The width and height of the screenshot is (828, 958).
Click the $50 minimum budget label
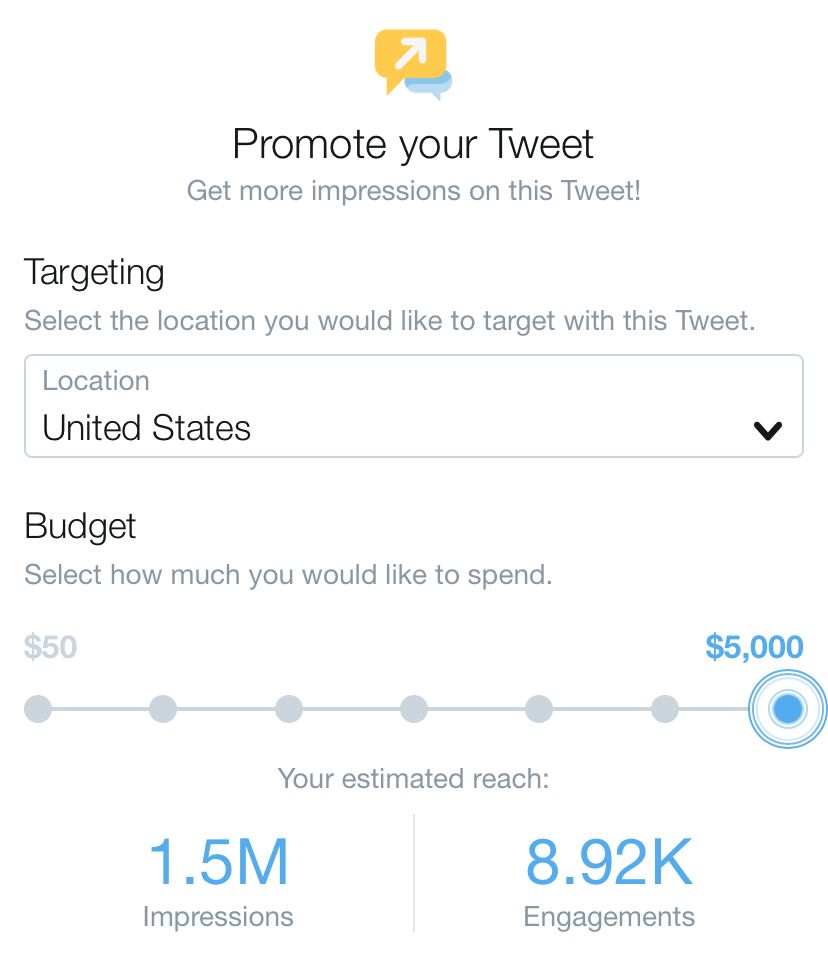[x=50, y=647]
